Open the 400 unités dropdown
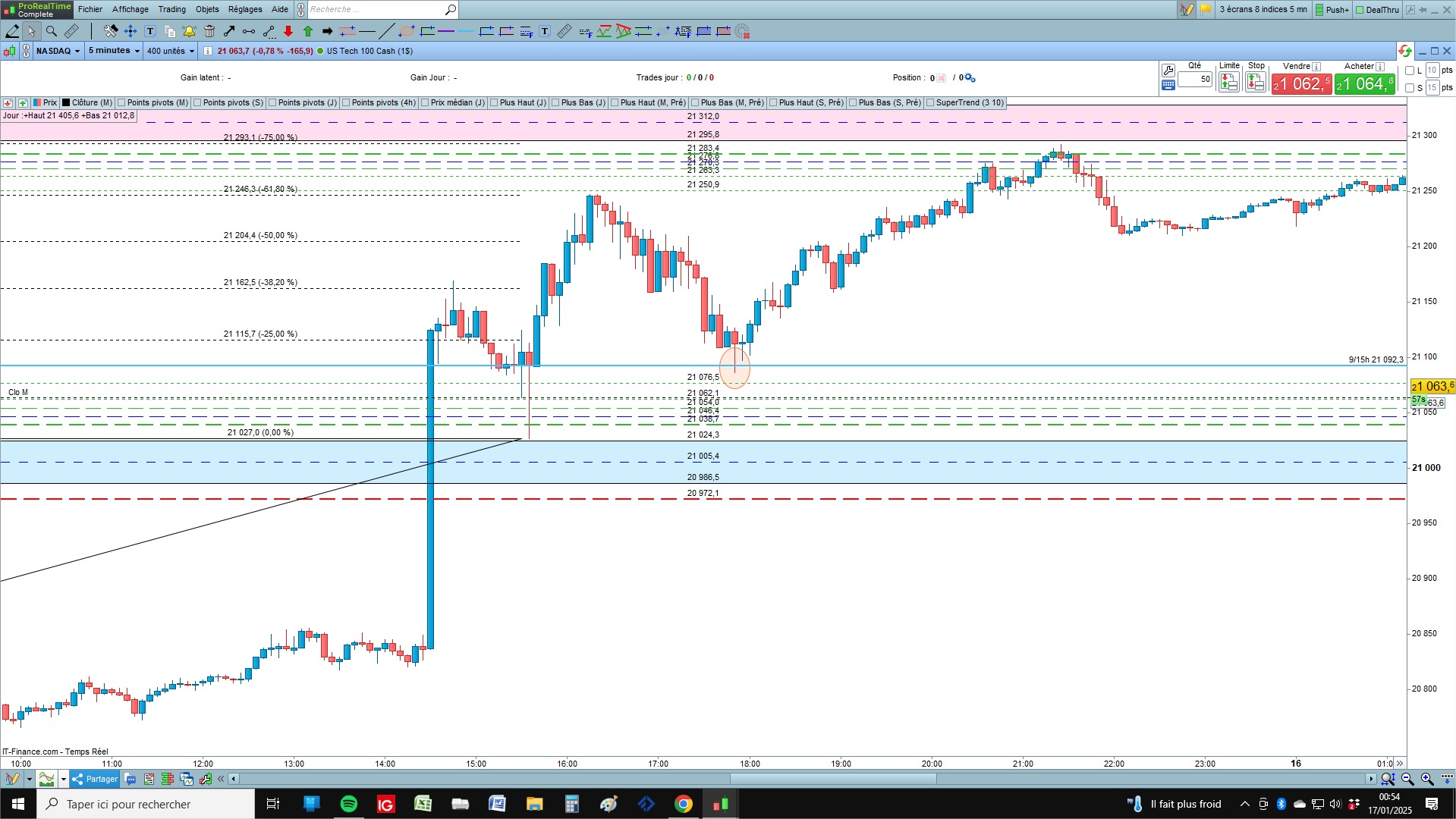 coord(171,51)
